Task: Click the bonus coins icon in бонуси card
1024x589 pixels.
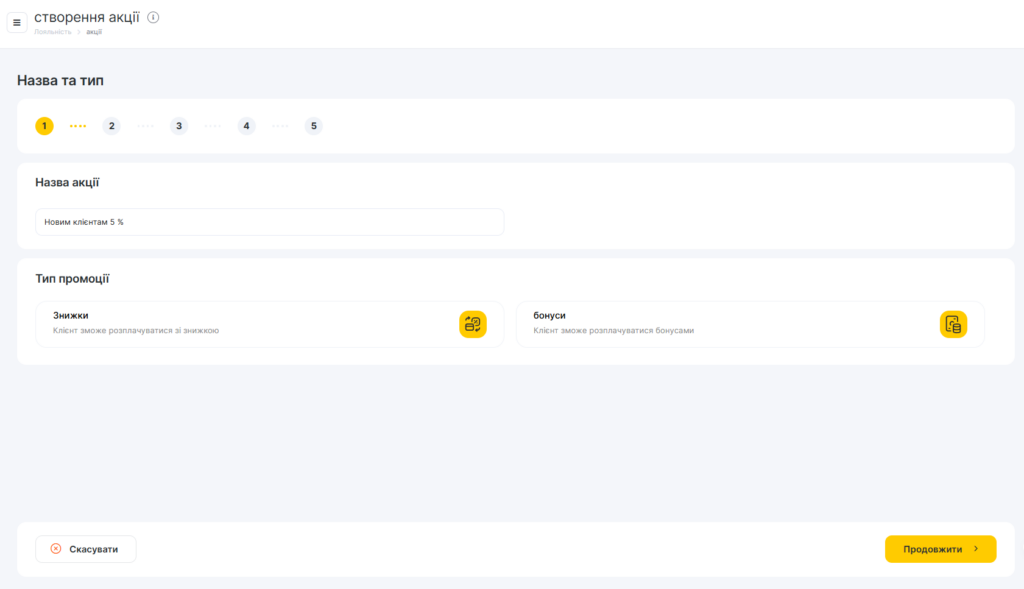Action: coord(953,324)
